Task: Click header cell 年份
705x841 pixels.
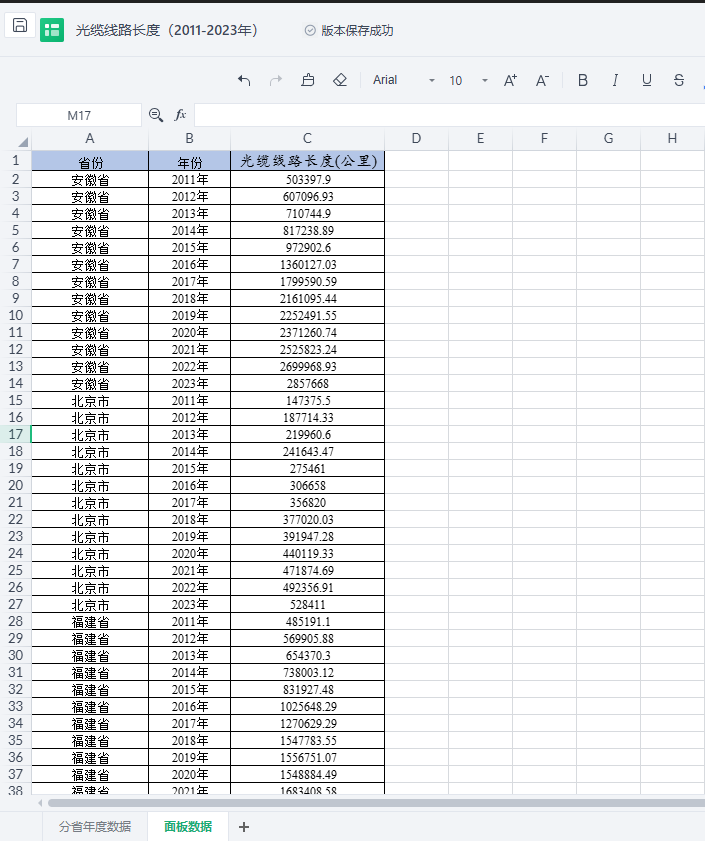Action: click(x=189, y=161)
